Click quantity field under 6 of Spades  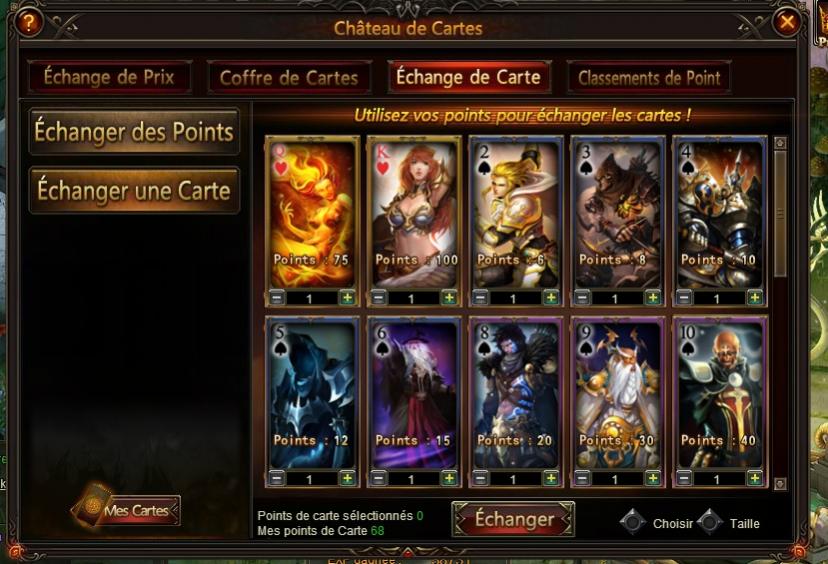[x=413, y=479]
